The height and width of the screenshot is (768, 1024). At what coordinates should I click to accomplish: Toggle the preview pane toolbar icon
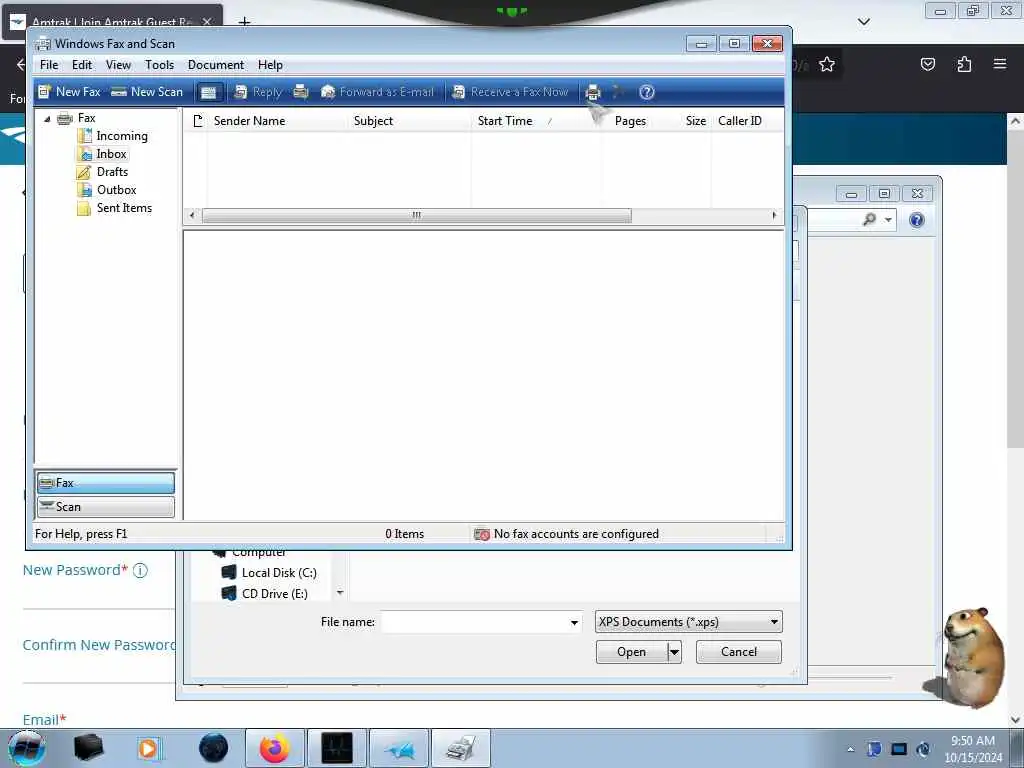208,92
